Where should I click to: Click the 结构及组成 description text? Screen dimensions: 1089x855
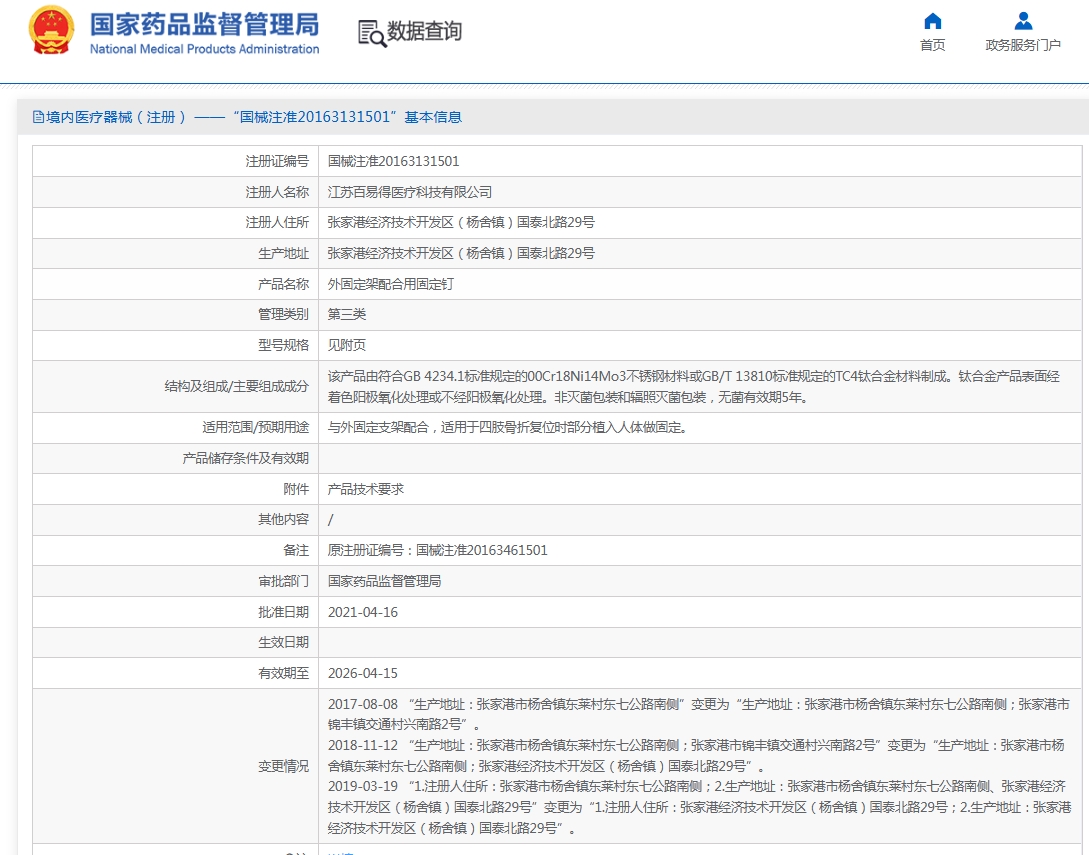[x=694, y=386]
